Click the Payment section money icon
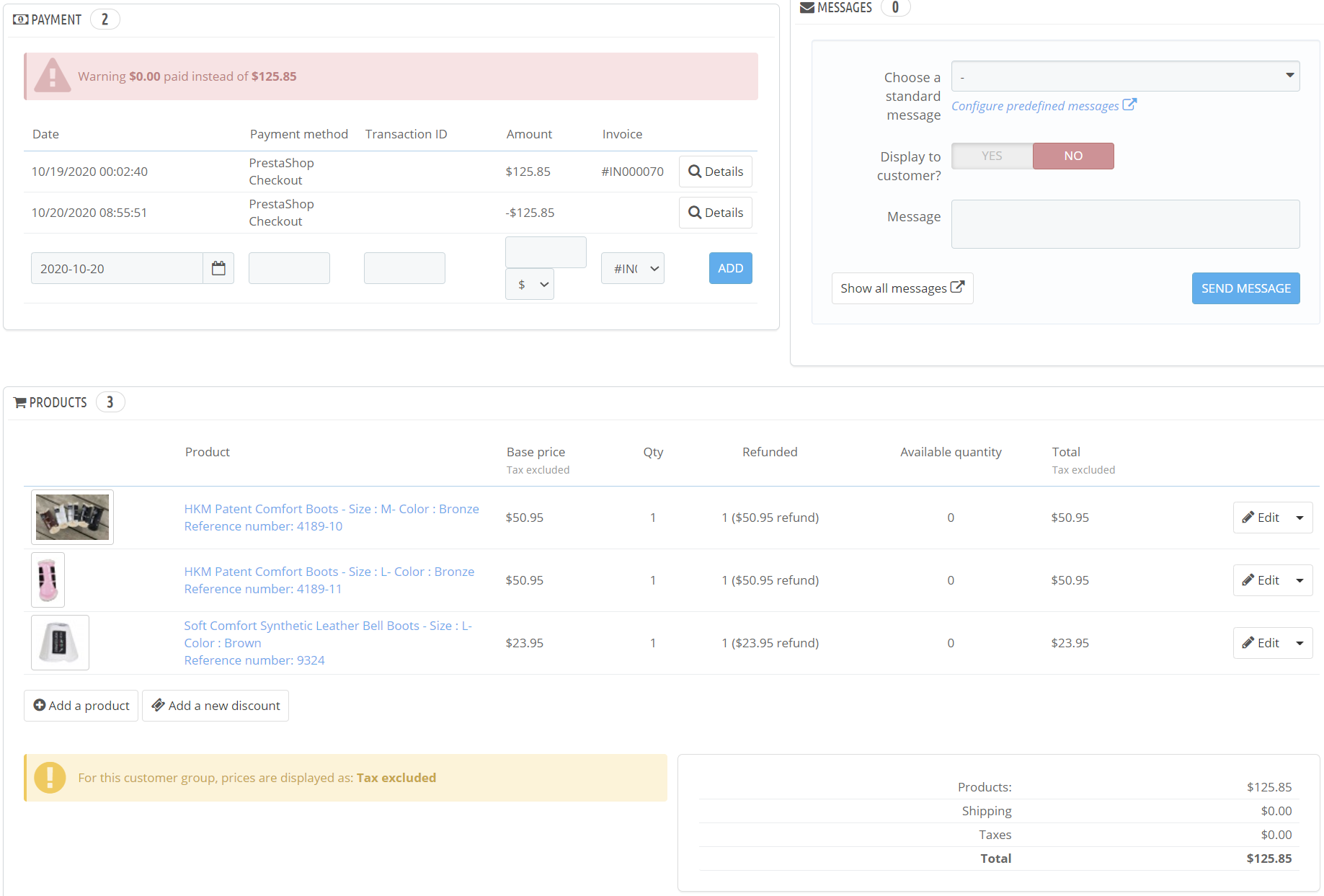This screenshot has height=896, width=1324. click(x=21, y=19)
